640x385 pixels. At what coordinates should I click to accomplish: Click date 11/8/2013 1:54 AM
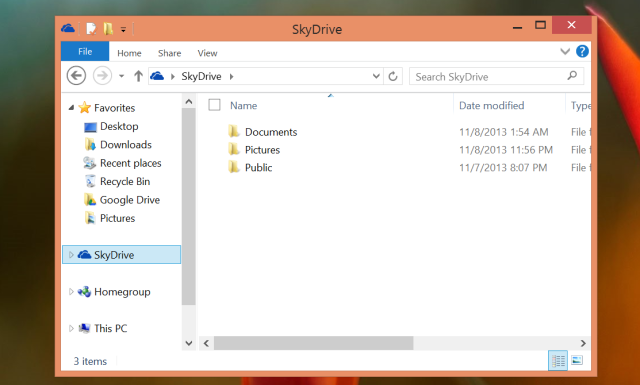504,132
